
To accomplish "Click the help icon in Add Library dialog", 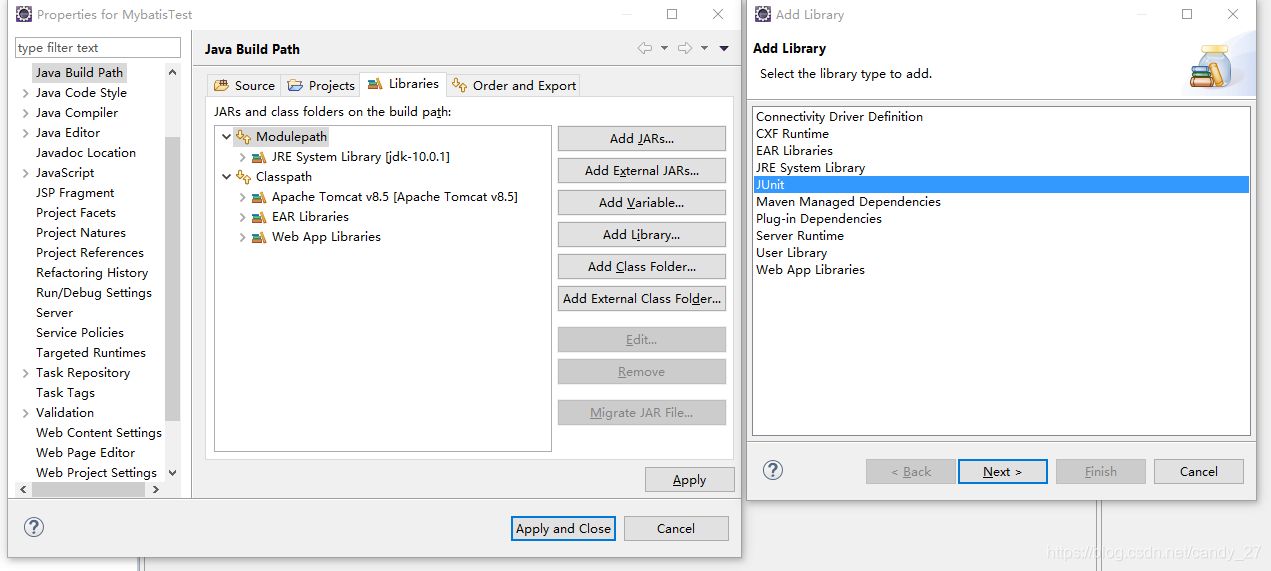I will [x=773, y=470].
